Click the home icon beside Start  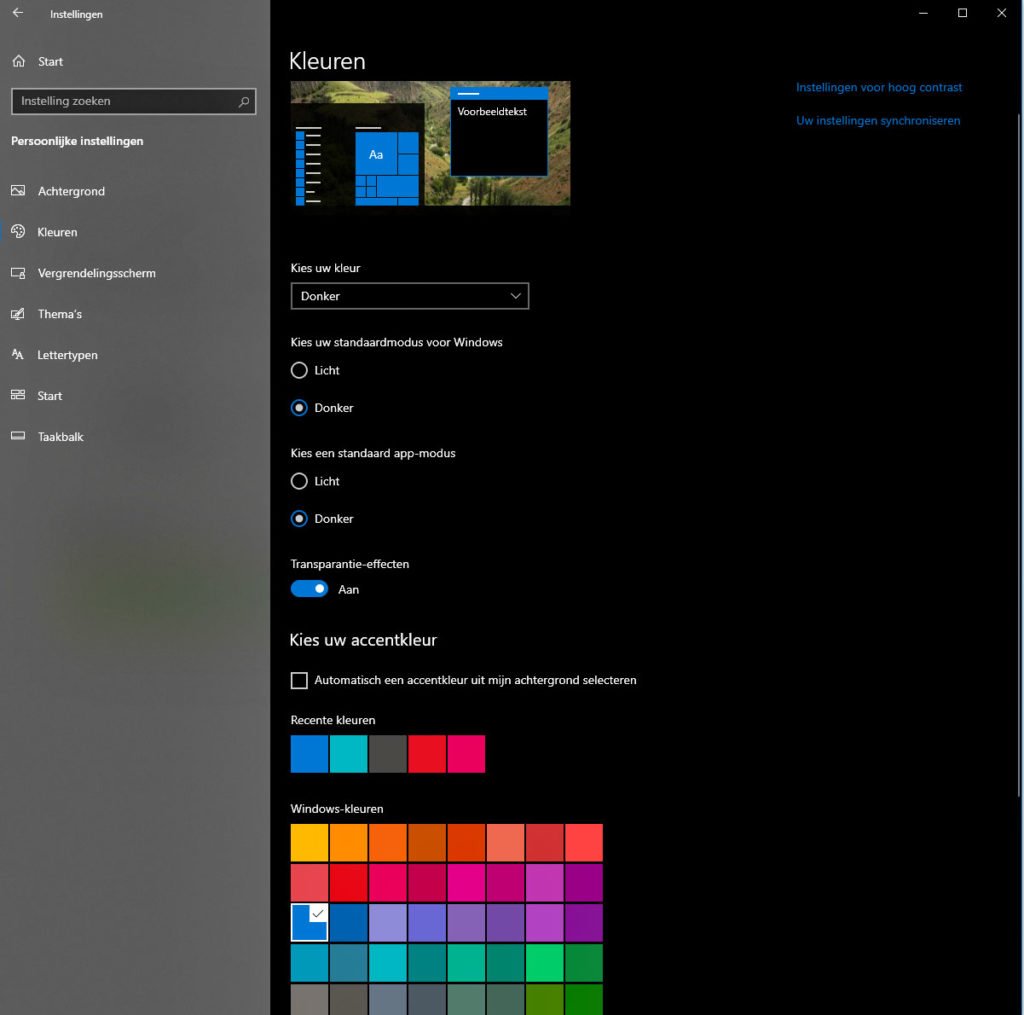[18, 61]
